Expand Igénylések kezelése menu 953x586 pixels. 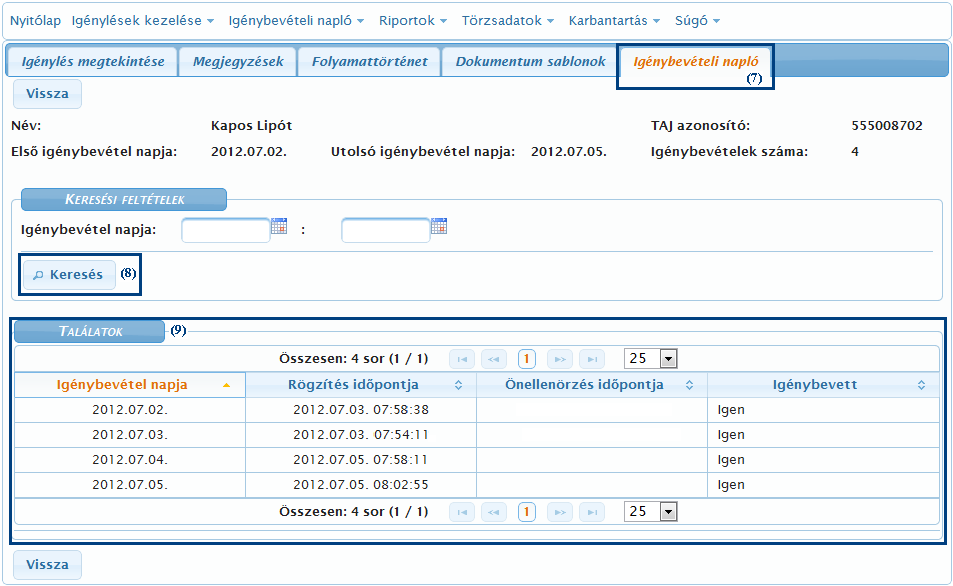coord(143,21)
